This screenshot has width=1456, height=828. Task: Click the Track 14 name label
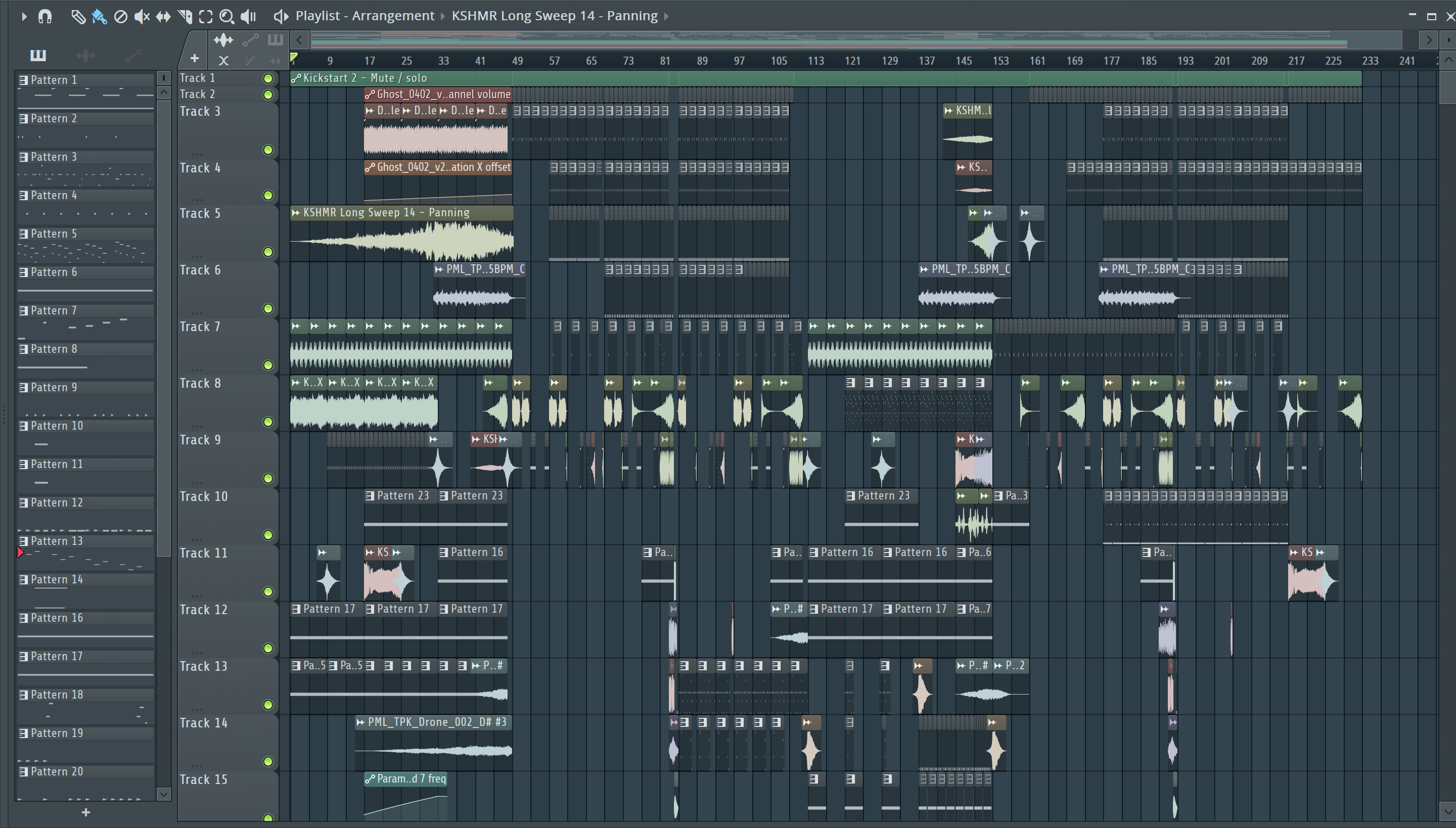tap(204, 723)
